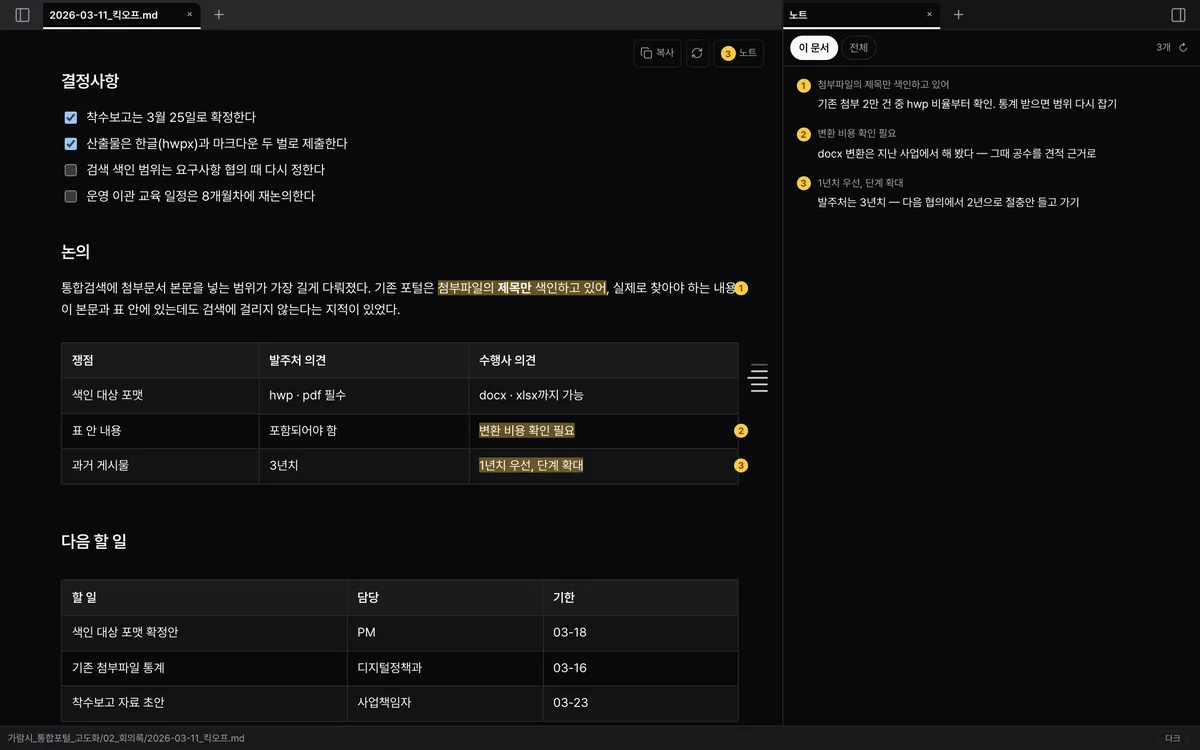Check 운영 이관 교육 일정 item
The height and width of the screenshot is (750, 1200).
[71, 196]
